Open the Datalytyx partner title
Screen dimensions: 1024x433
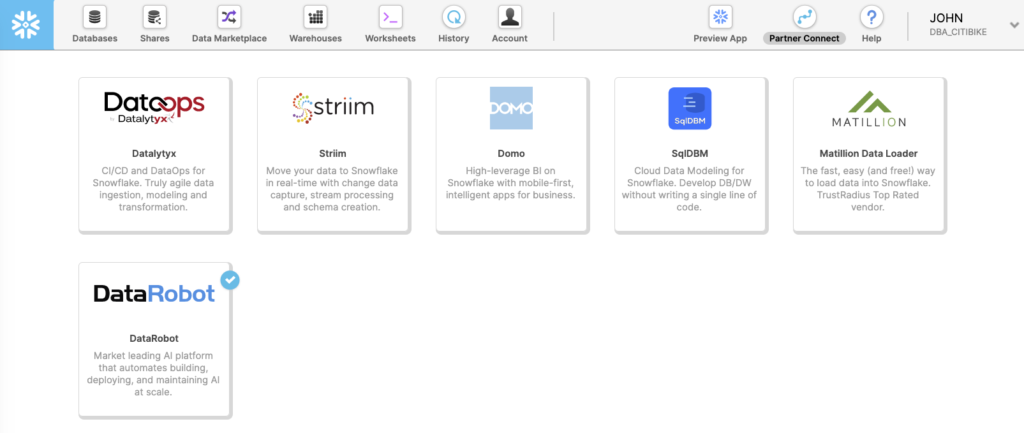tap(154, 153)
